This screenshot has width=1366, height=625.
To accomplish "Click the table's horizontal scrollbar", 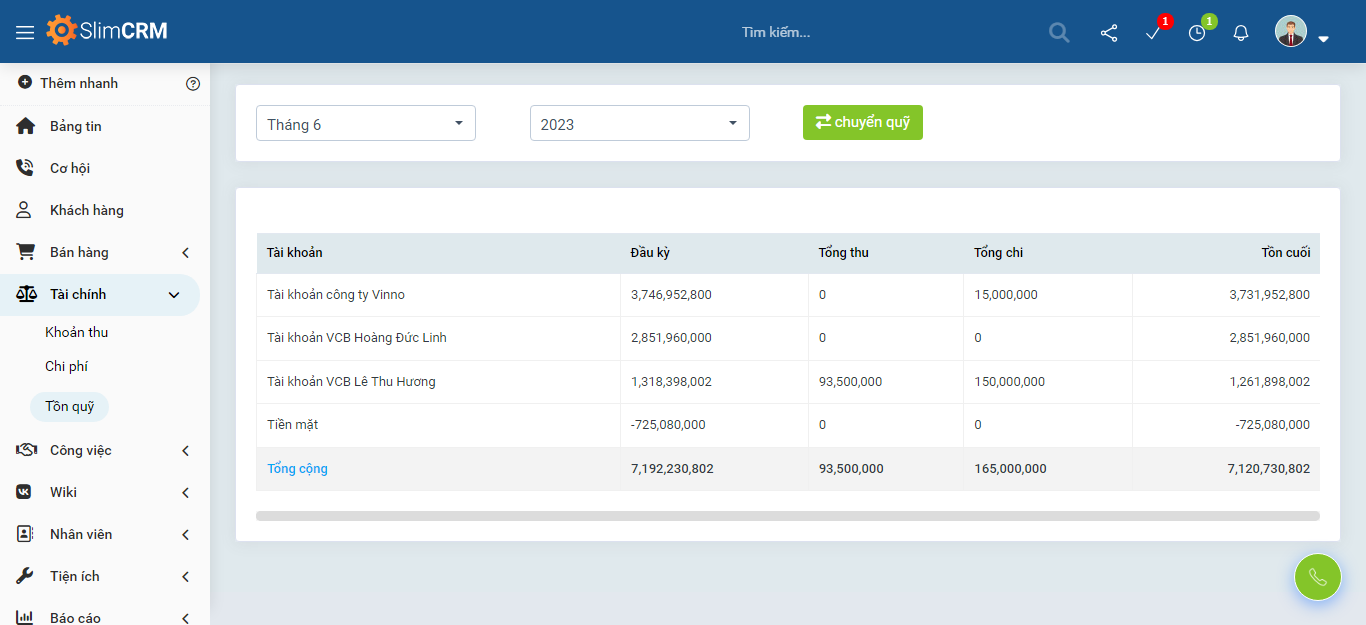I will [787, 516].
